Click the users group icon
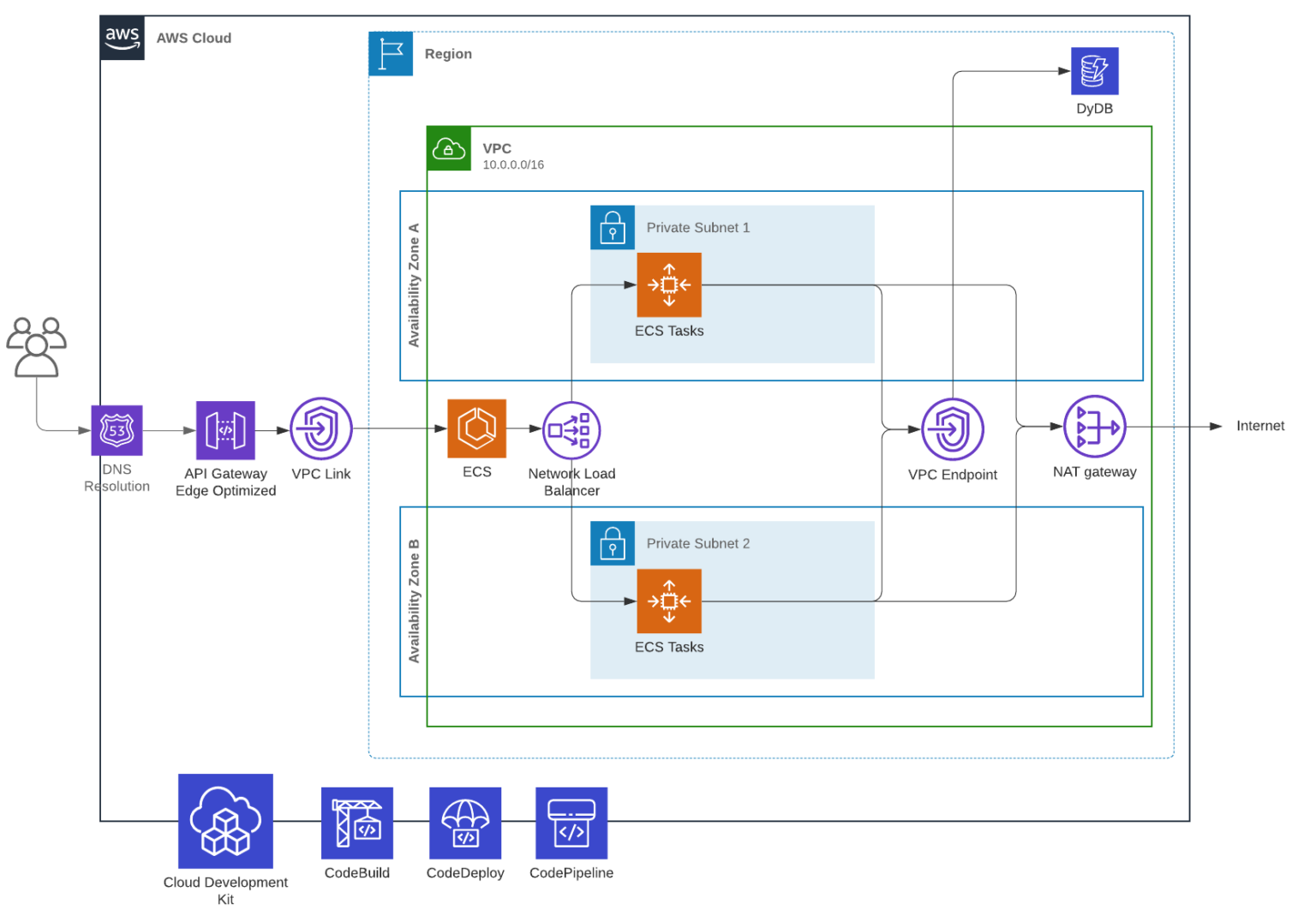Image resolution: width=1316 pixels, height=916 pixels. 36,347
